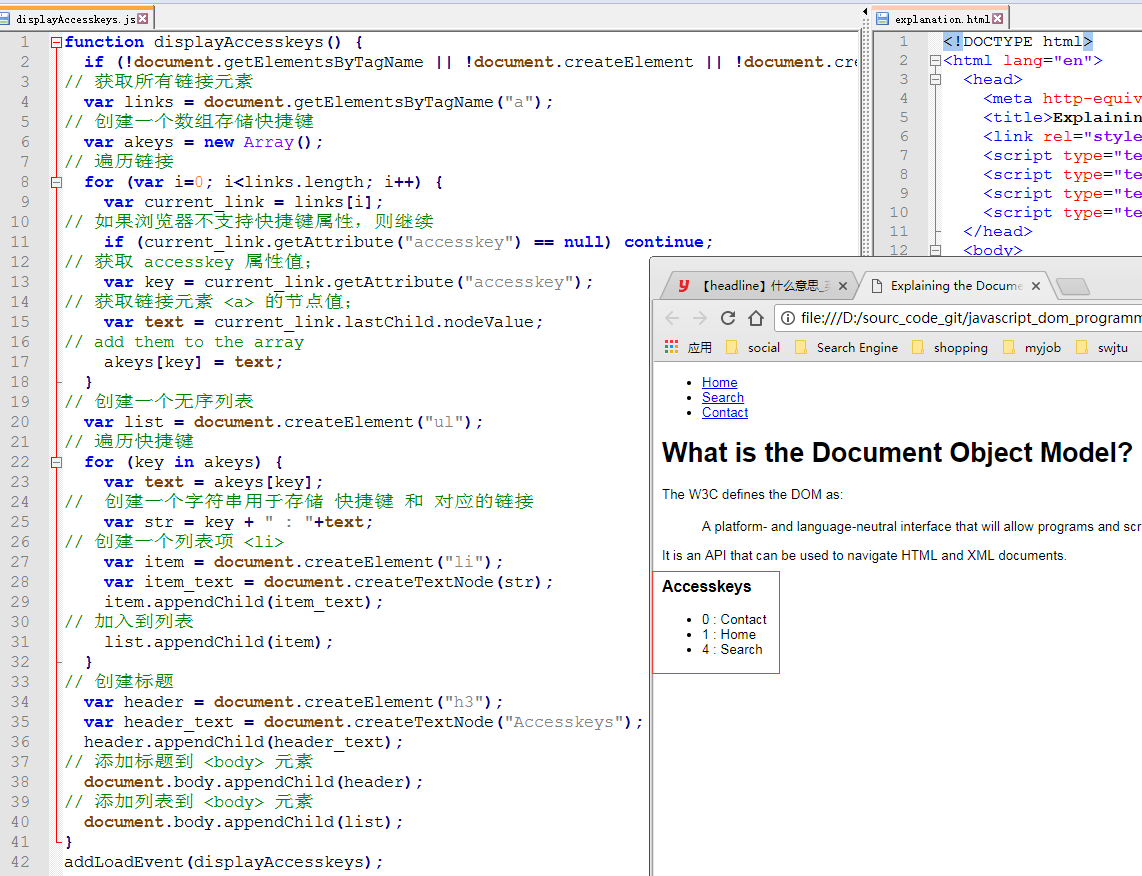The width and height of the screenshot is (1142, 876).
Task: Click the save-state disk icon on the explanation.html tab
Action: pyautogui.click(x=883, y=19)
